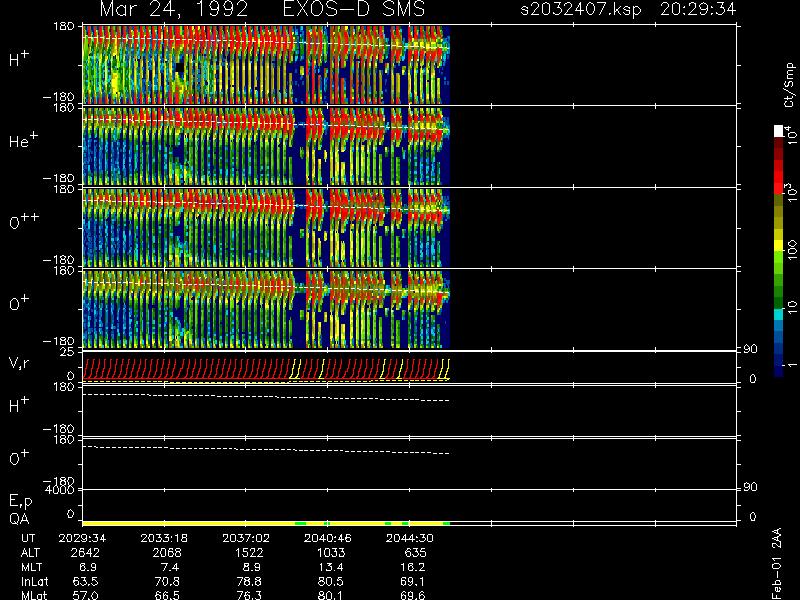Click the H+ label beside the top spectrogram
Viewport: 800px width, 600px height.
point(19,59)
